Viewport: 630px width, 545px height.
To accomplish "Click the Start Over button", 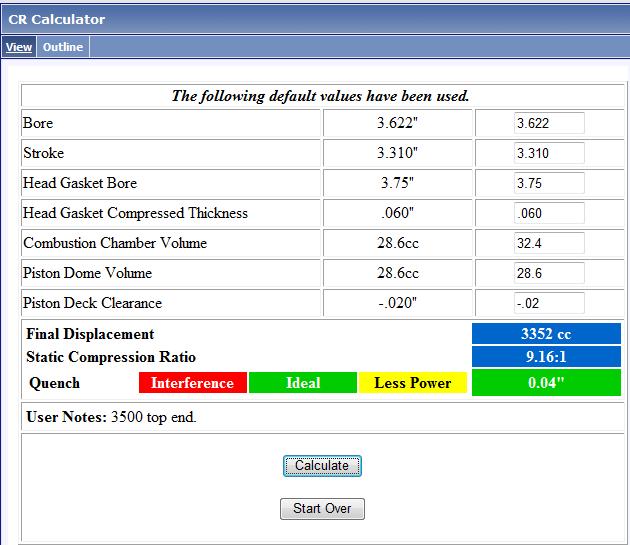I will coord(322,508).
